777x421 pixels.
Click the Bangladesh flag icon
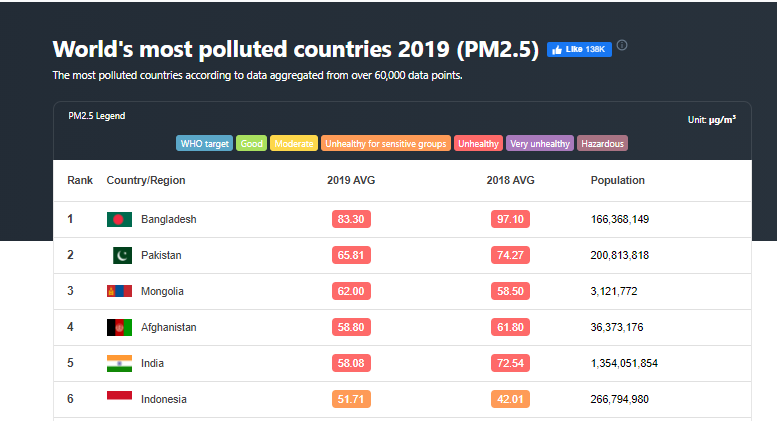pos(119,219)
